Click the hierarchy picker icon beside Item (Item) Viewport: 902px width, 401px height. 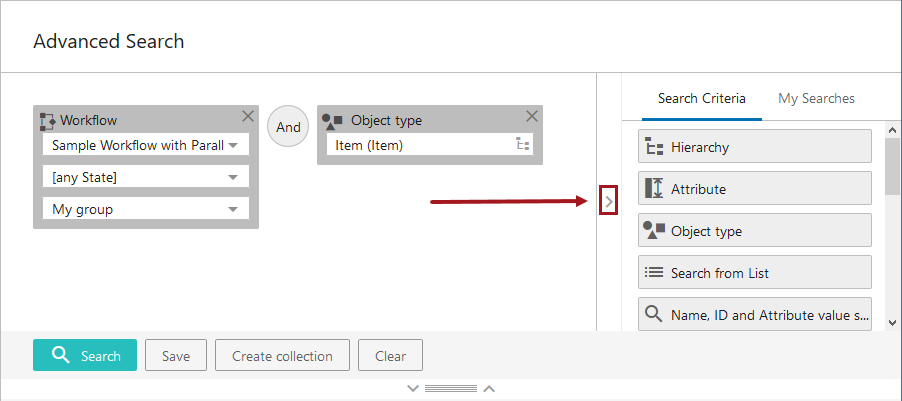coord(522,145)
